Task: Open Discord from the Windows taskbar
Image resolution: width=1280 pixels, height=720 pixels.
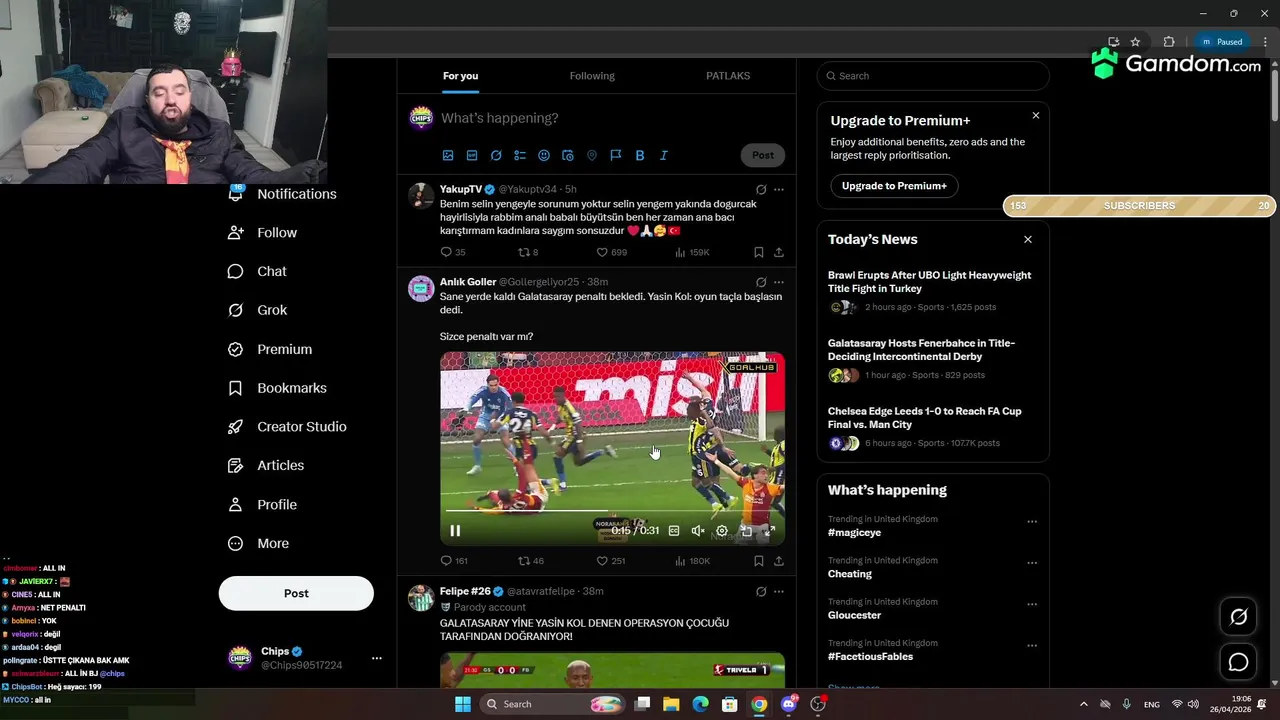Action: 788,704
